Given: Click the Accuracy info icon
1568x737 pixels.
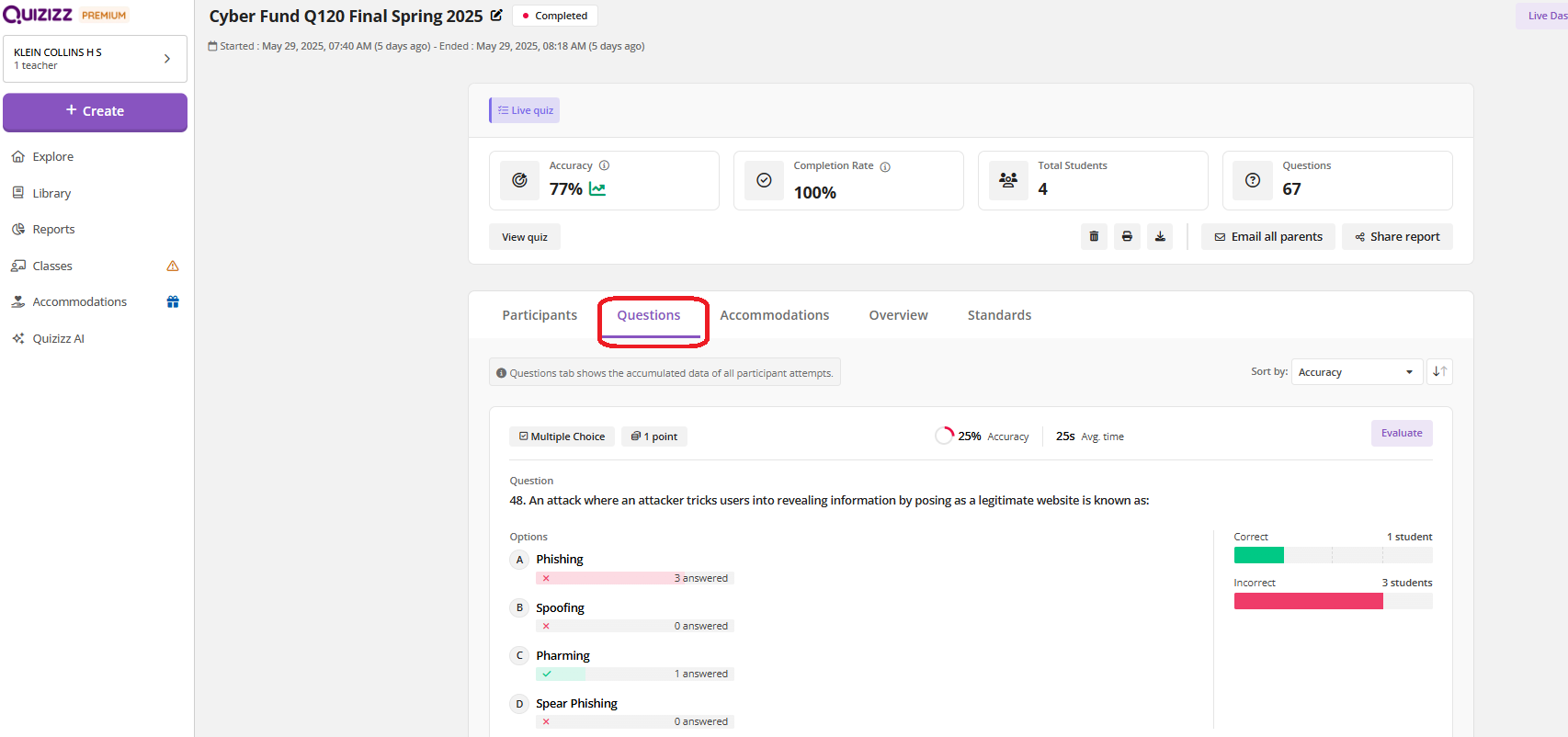Looking at the screenshot, I should [604, 166].
